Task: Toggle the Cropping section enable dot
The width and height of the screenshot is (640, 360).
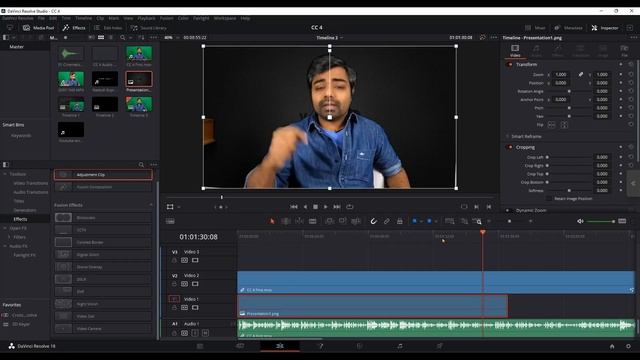Action: coord(510,147)
